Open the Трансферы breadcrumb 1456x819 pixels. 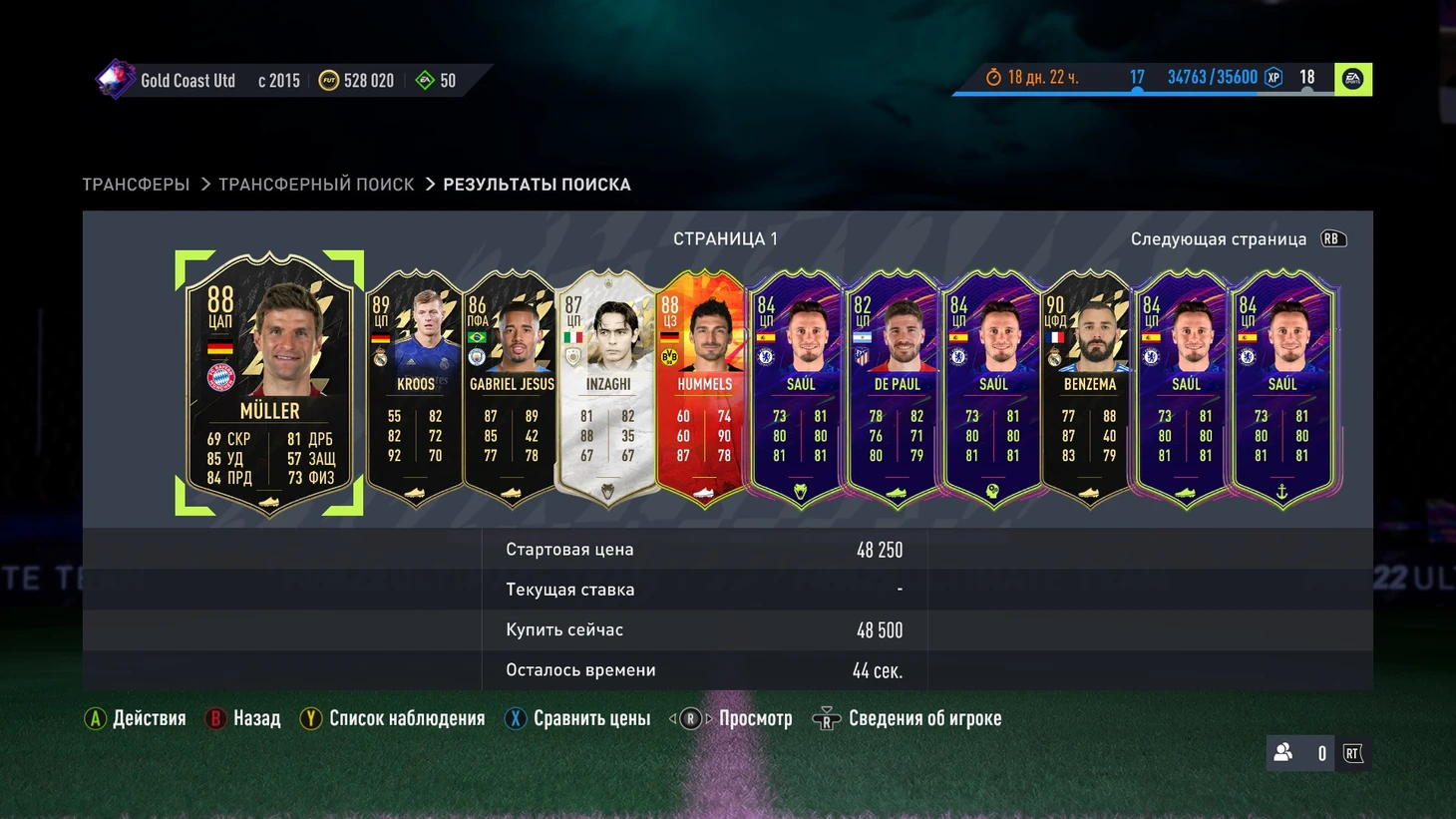pyautogui.click(x=136, y=185)
